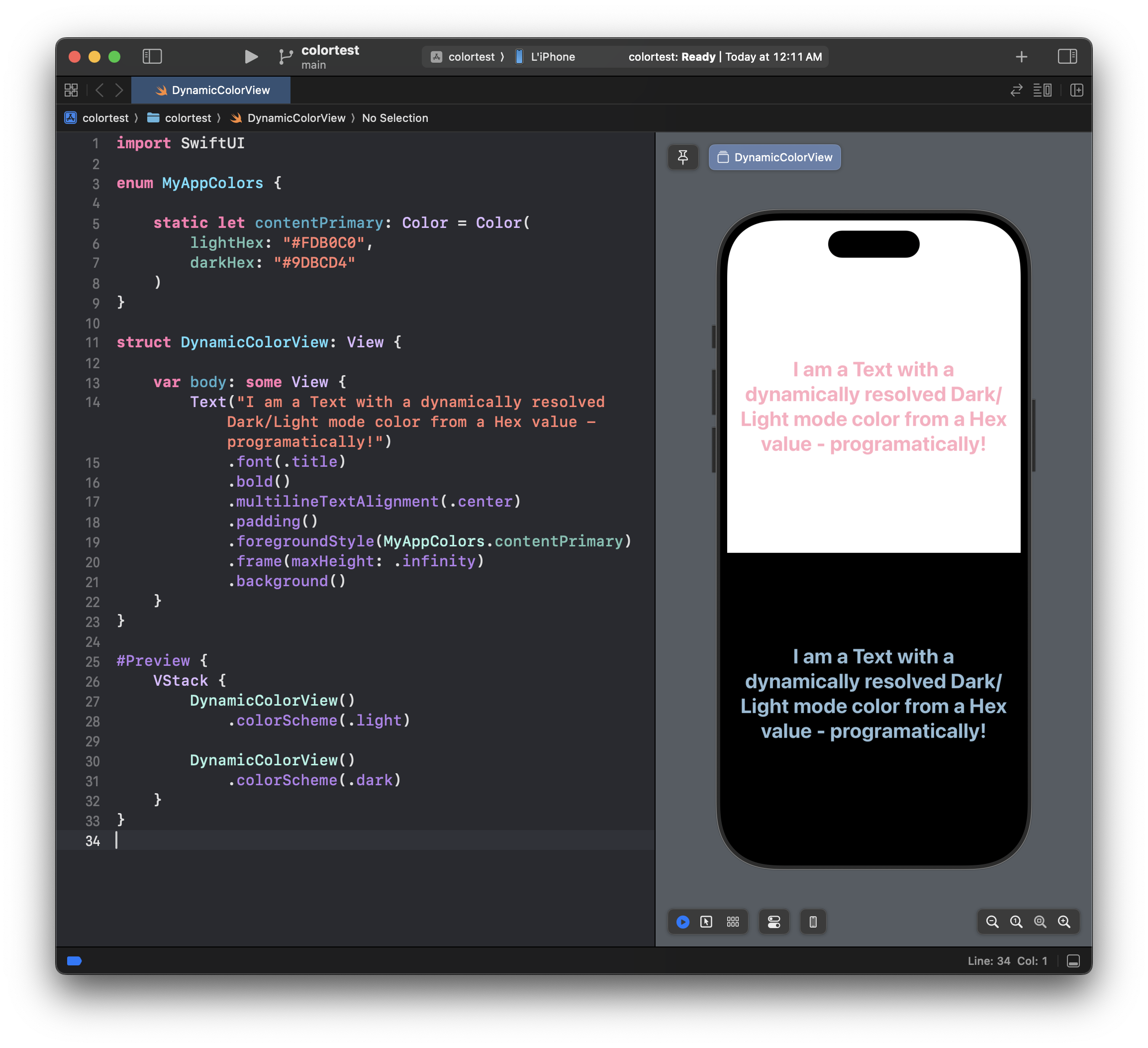The height and width of the screenshot is (1048, 1148).
Task: Toggle the debug area button
Action: [x=1073, y=961]
